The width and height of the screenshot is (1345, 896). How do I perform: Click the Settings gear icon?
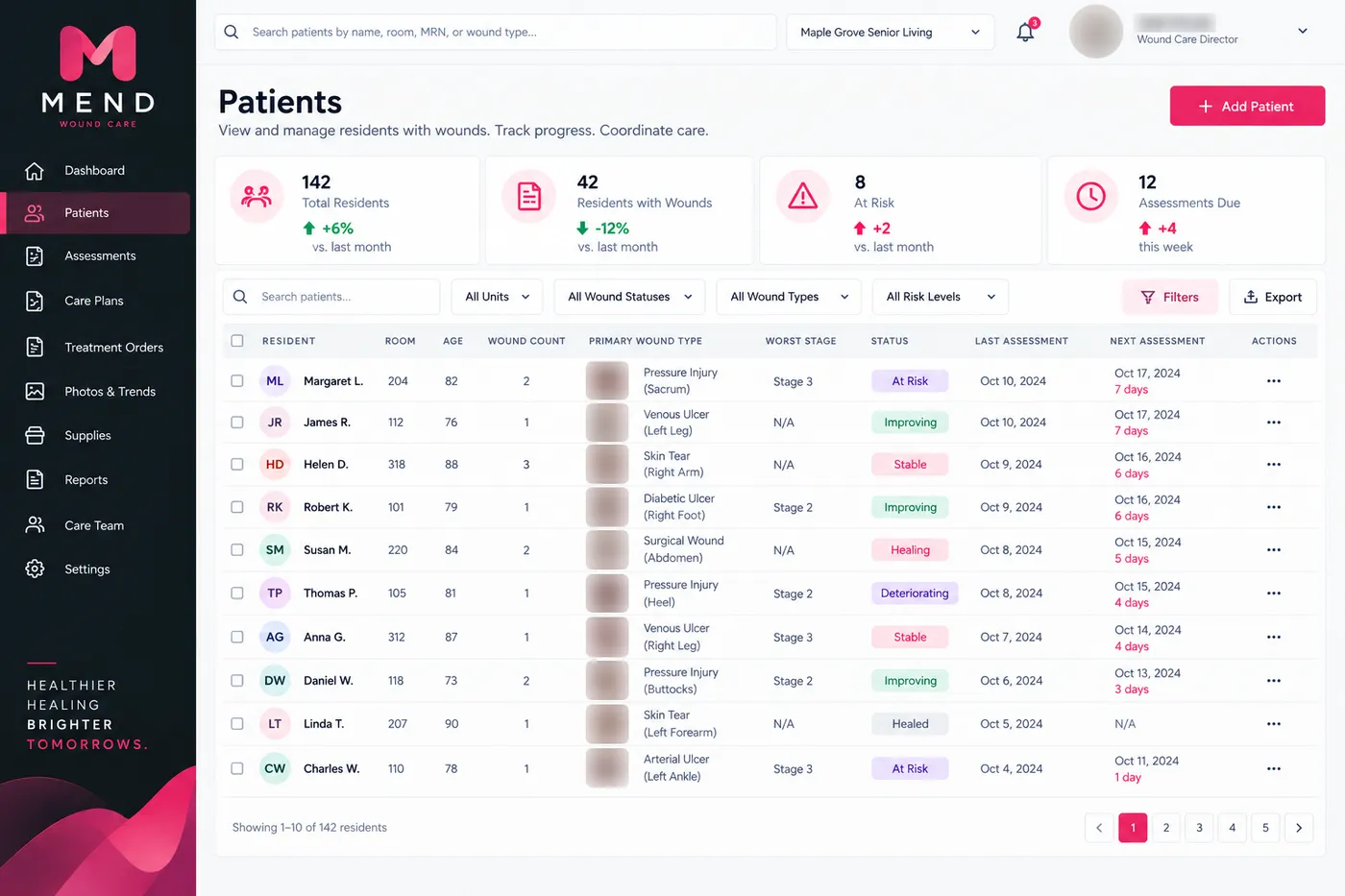tap(35, 569)
